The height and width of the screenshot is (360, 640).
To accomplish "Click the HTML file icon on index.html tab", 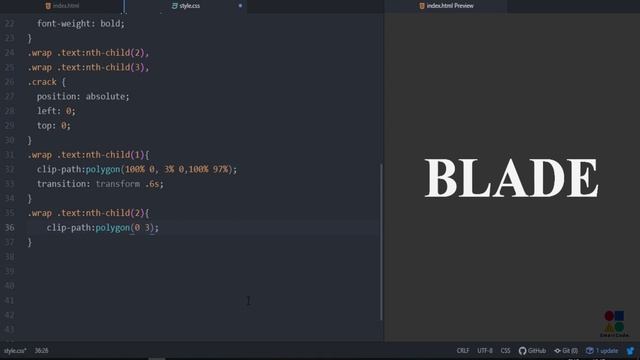I will 48,6.
